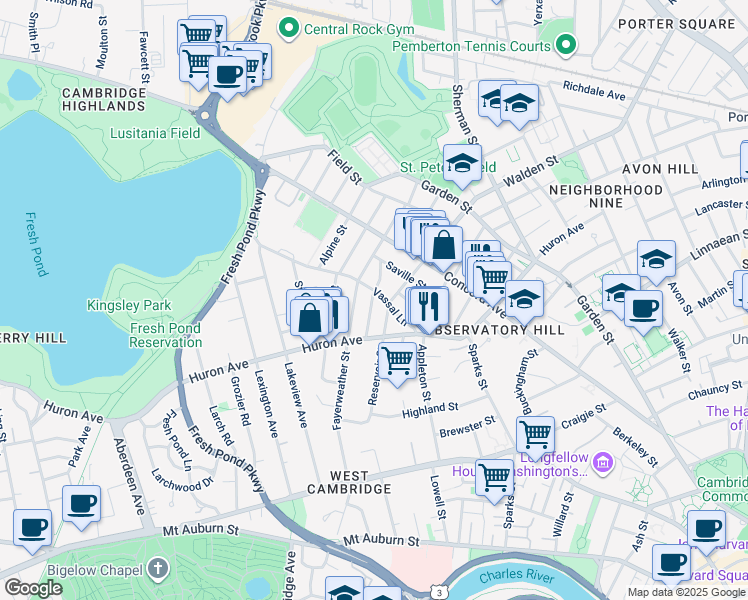Select the PORTER SQUARE neighborhood label
The image size is (748, 600).
[x=677, y=24]
